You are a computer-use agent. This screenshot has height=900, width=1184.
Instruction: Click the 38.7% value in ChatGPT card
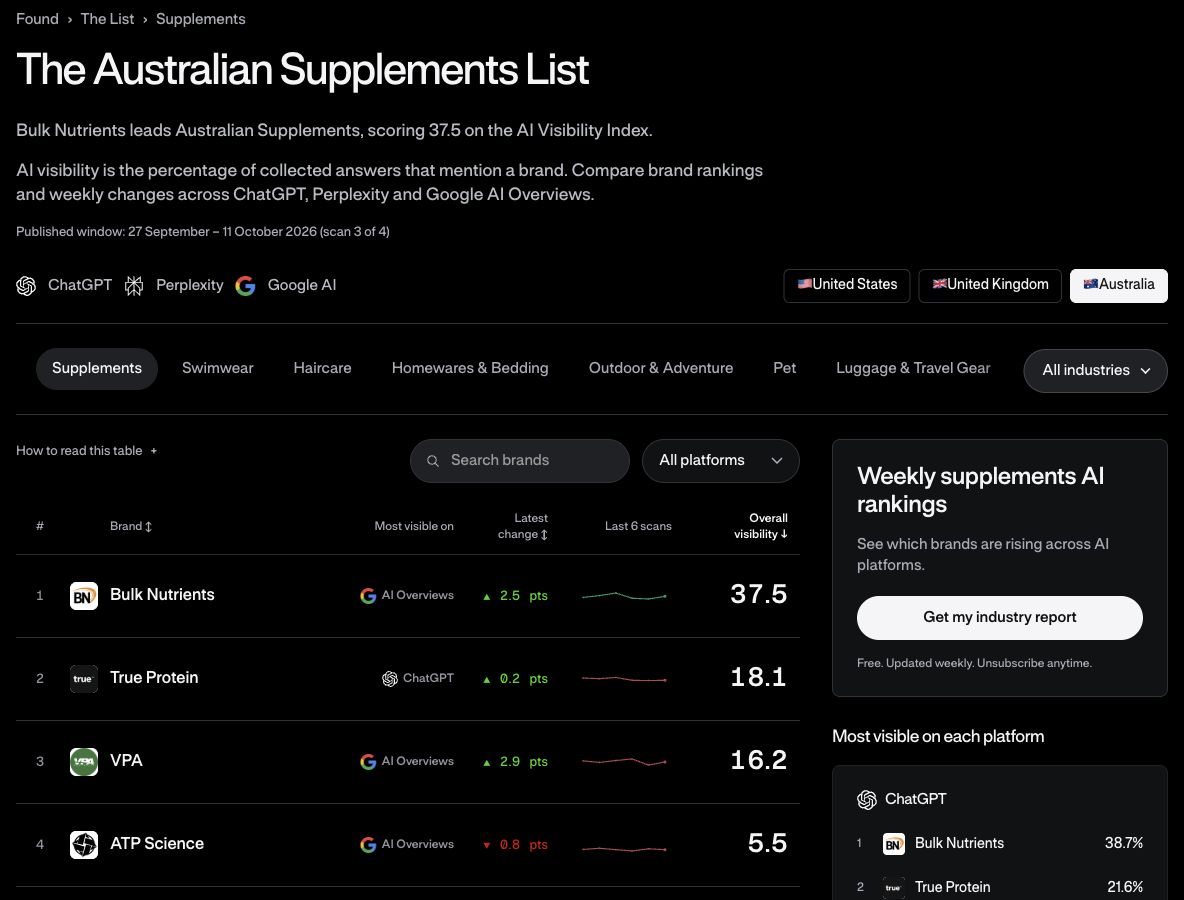1124,843
